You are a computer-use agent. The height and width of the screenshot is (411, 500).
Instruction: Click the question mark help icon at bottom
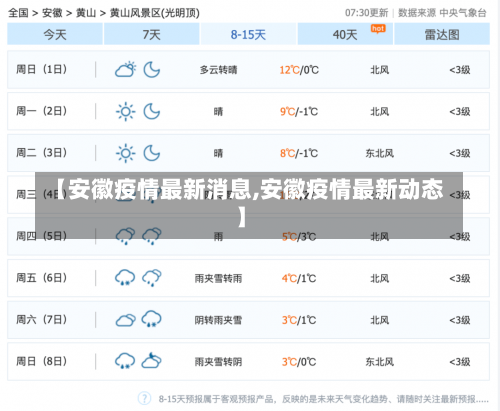pos(144,398)
